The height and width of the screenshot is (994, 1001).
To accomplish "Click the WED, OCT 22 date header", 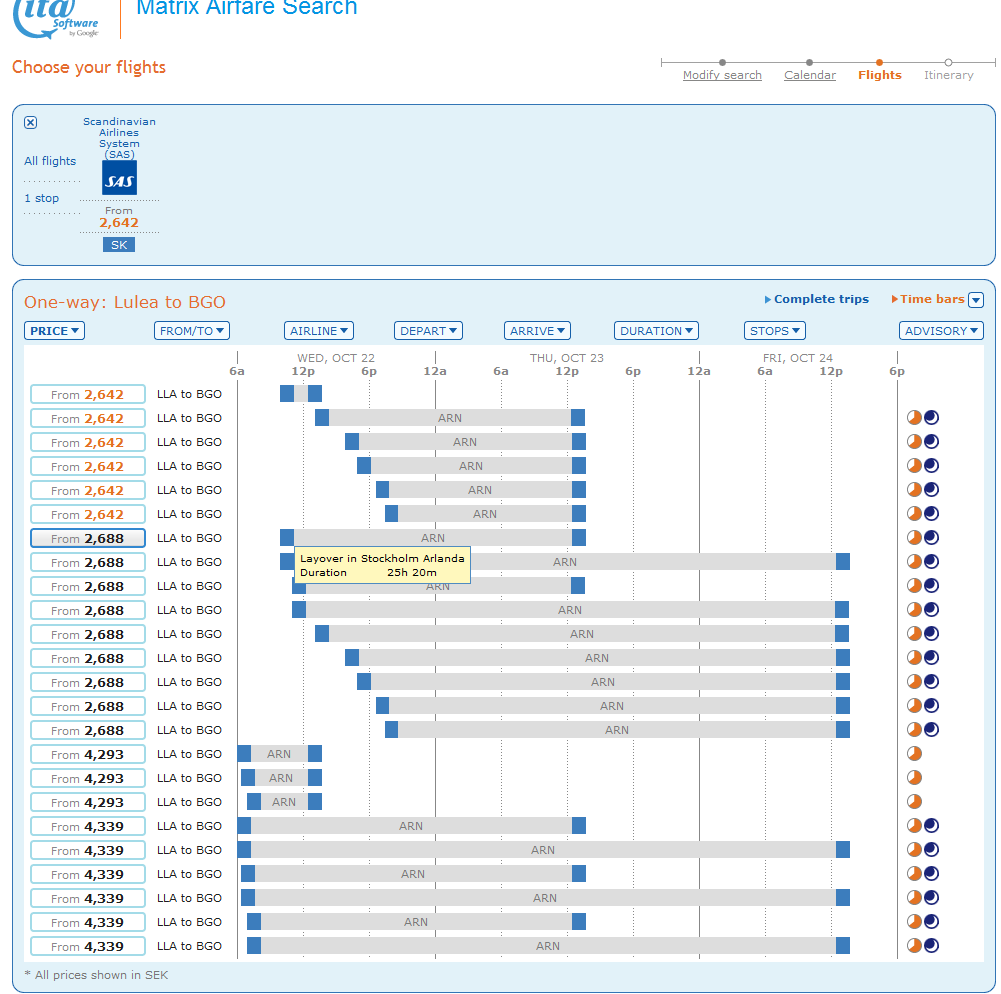I will [336, 358].
